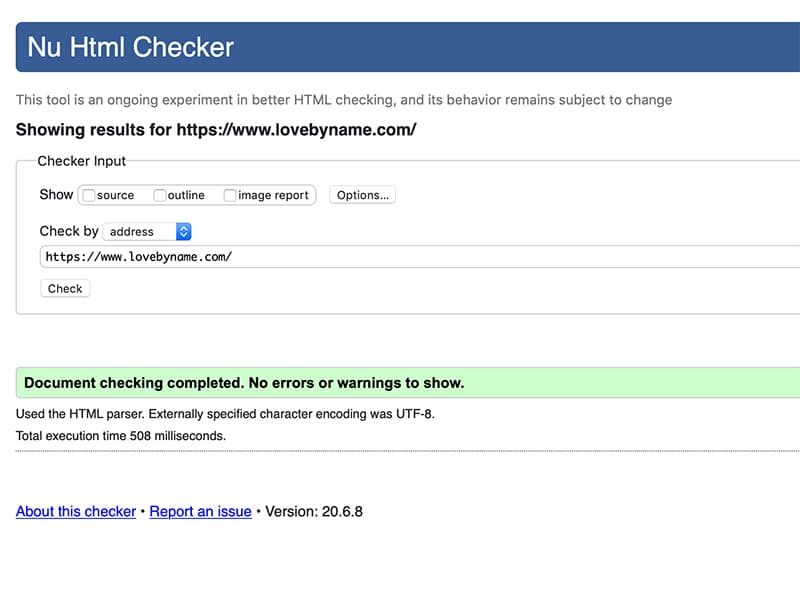Tick the outline checkbox

[x=160, y=195]
